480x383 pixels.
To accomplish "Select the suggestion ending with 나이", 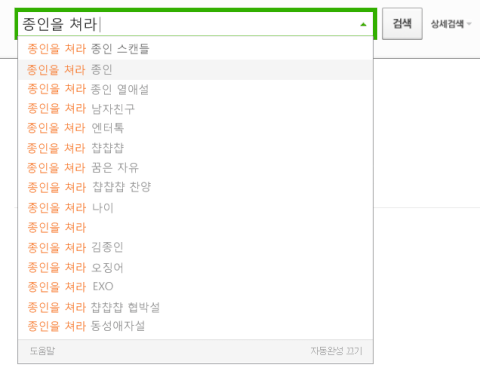I will [195, 208].
